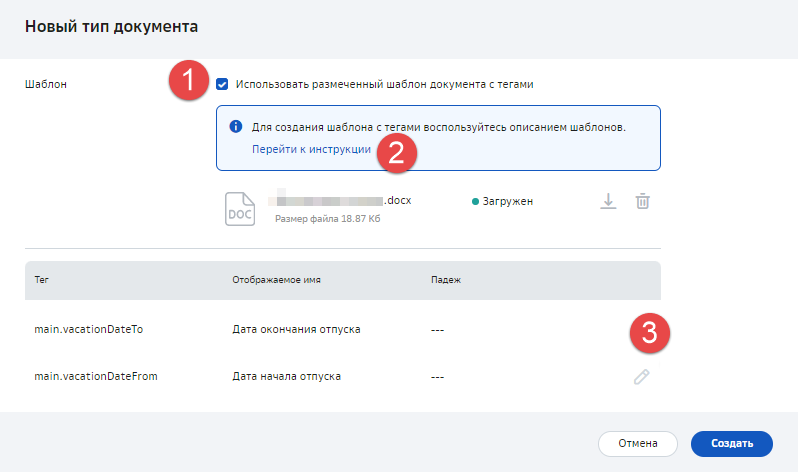Click the 'Загружен' upload status
The image size is (798, 472).
(x=502, y=201)
